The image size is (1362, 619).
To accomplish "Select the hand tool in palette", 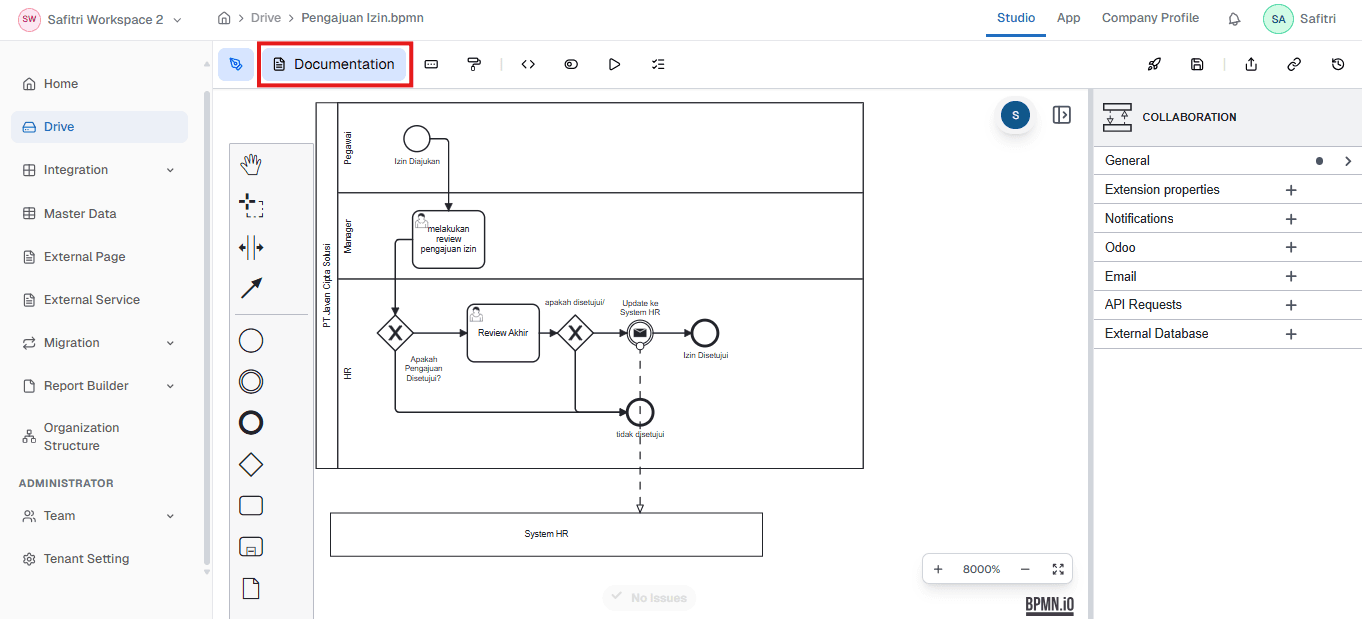I will pos(251,164).
